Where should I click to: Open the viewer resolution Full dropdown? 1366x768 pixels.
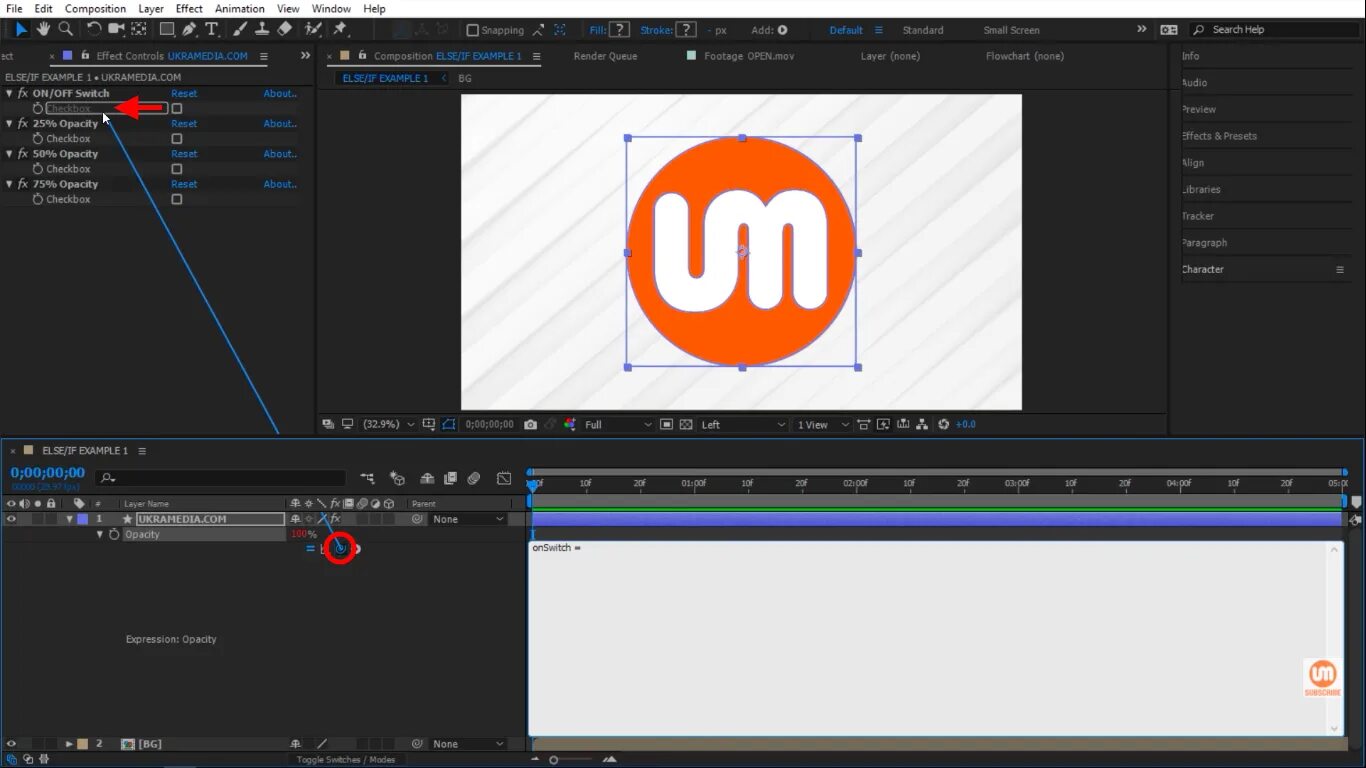click(618, 424)
